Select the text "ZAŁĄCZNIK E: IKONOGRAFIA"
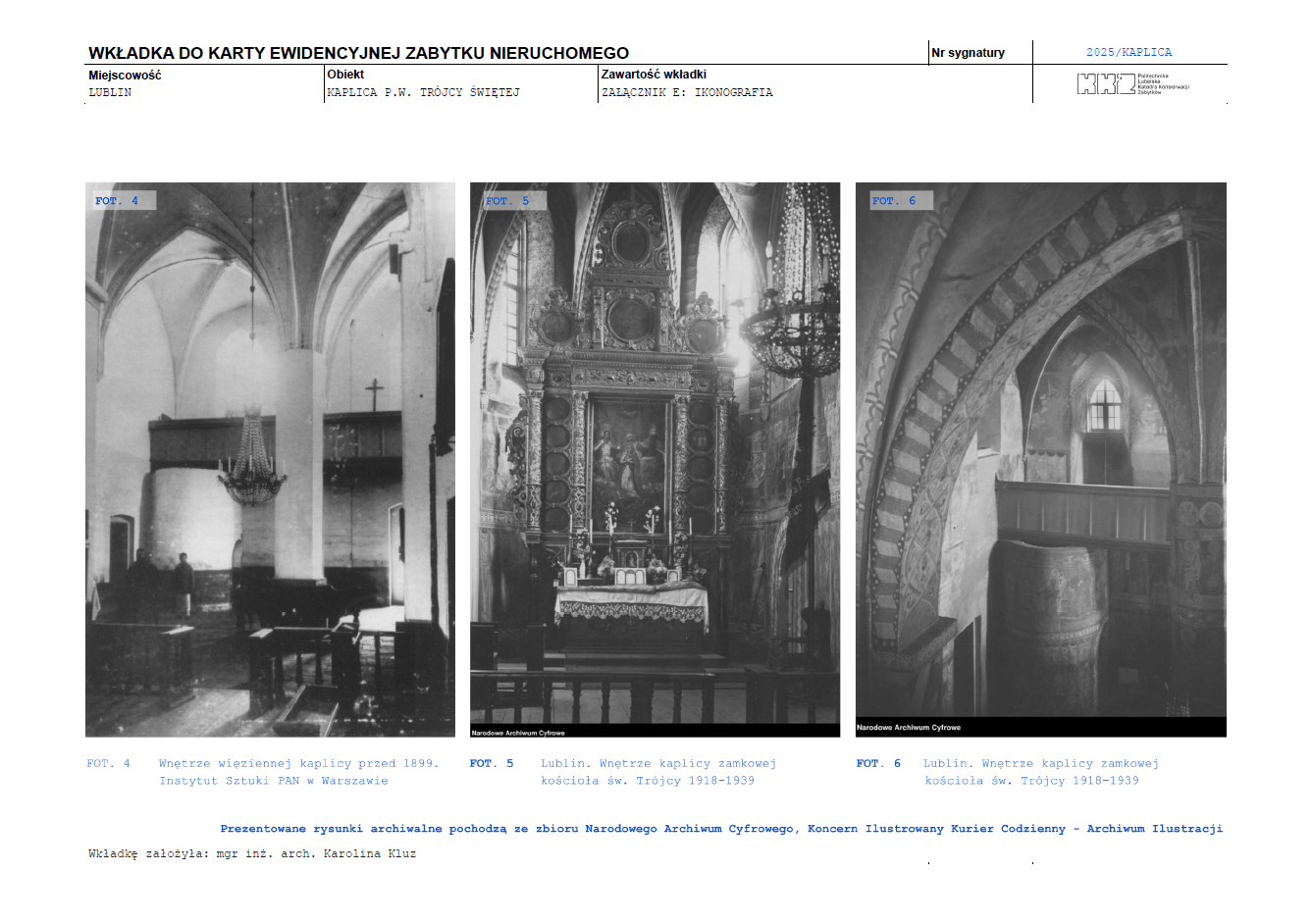Image resolution: width=1312 pixels, height=924 pixels. coord(687,92)
